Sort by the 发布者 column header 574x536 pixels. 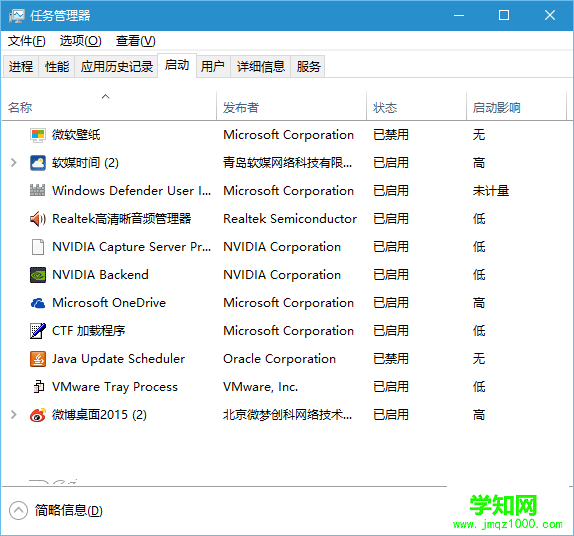pos(292,106)
